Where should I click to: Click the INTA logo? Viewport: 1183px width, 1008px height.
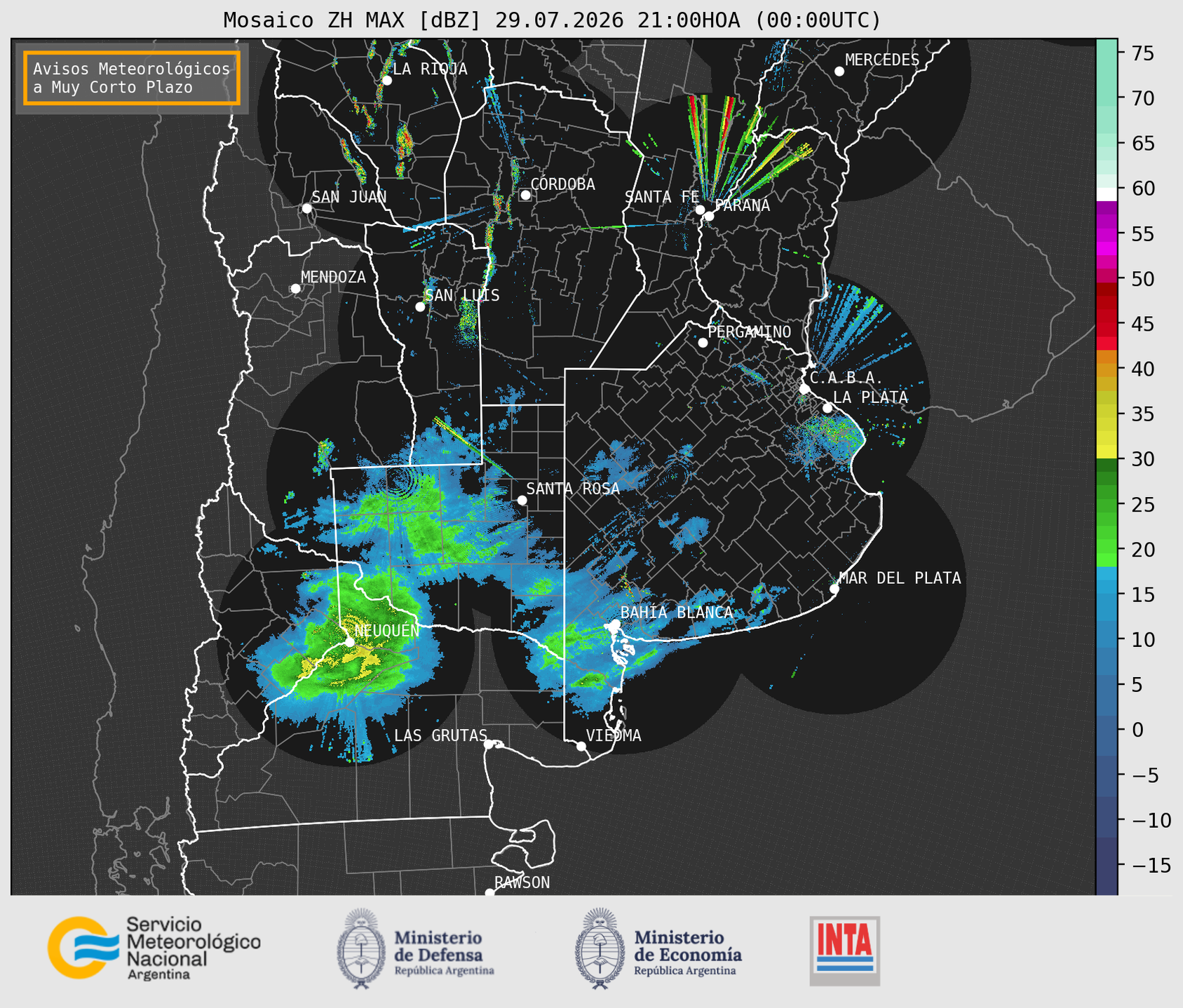click(845, 951)
